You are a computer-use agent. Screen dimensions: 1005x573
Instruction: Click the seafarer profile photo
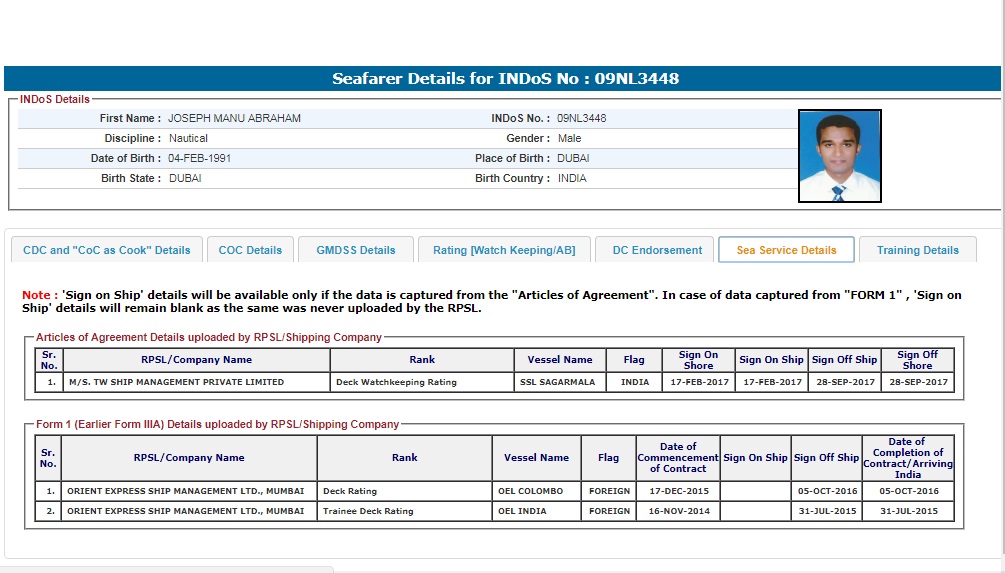(x=839, y=157)
